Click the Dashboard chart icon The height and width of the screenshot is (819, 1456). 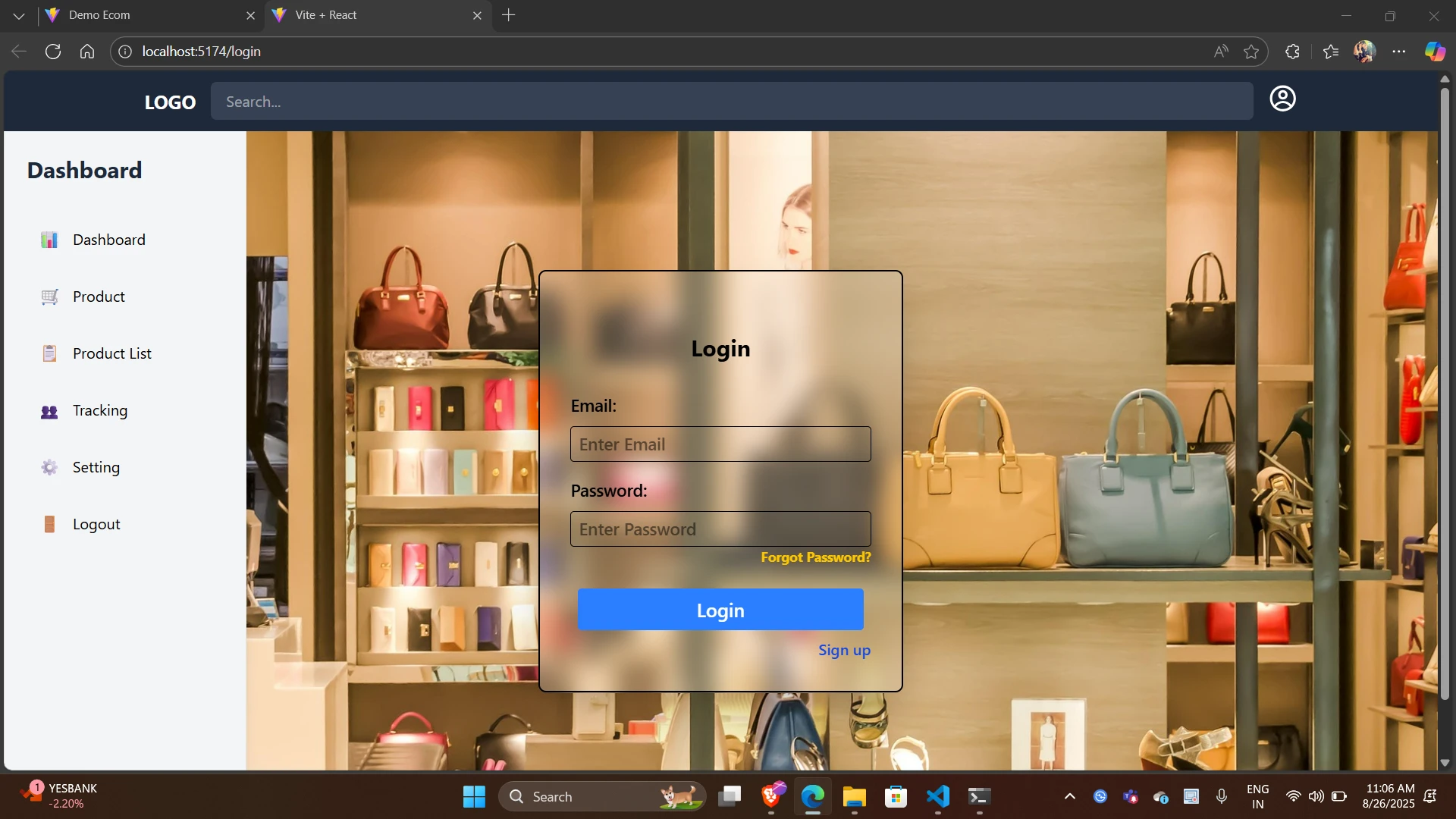49,240
